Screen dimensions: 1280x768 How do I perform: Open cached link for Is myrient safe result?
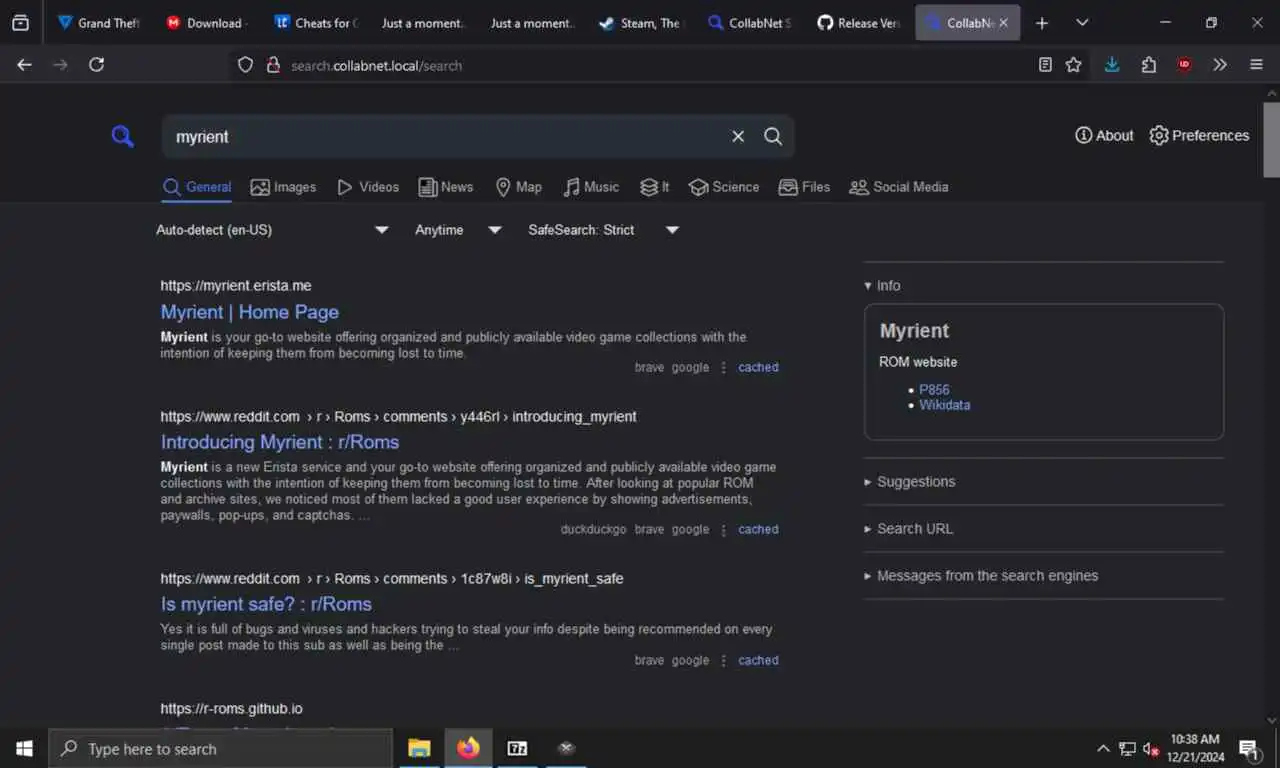click(x=758, y=660)
